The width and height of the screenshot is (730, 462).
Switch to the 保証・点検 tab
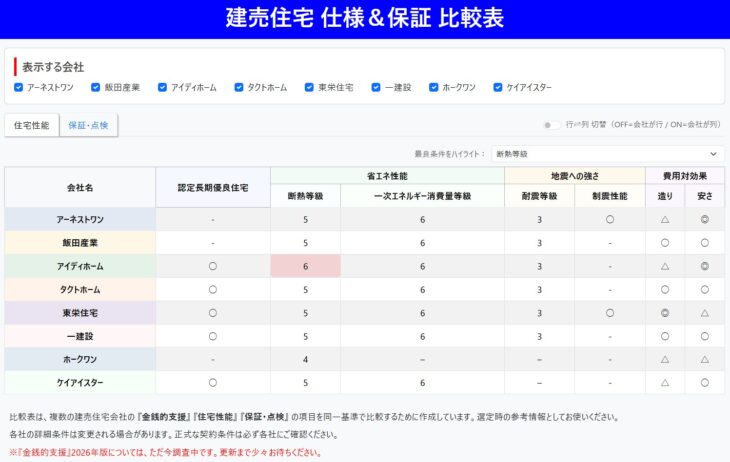89,125
